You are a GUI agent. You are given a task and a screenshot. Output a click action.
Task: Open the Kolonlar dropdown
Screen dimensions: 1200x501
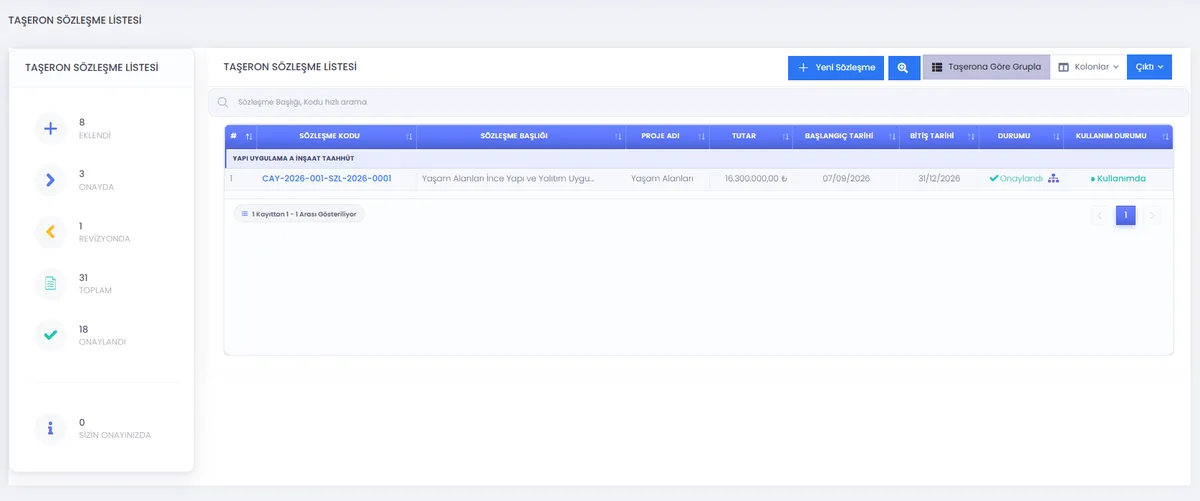[1089, 67]
